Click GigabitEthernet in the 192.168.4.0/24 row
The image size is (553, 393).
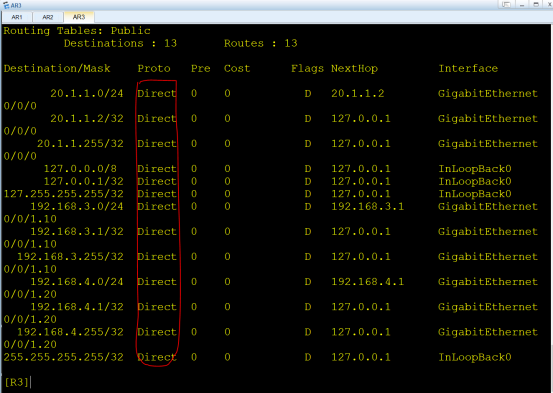(488, 282)
